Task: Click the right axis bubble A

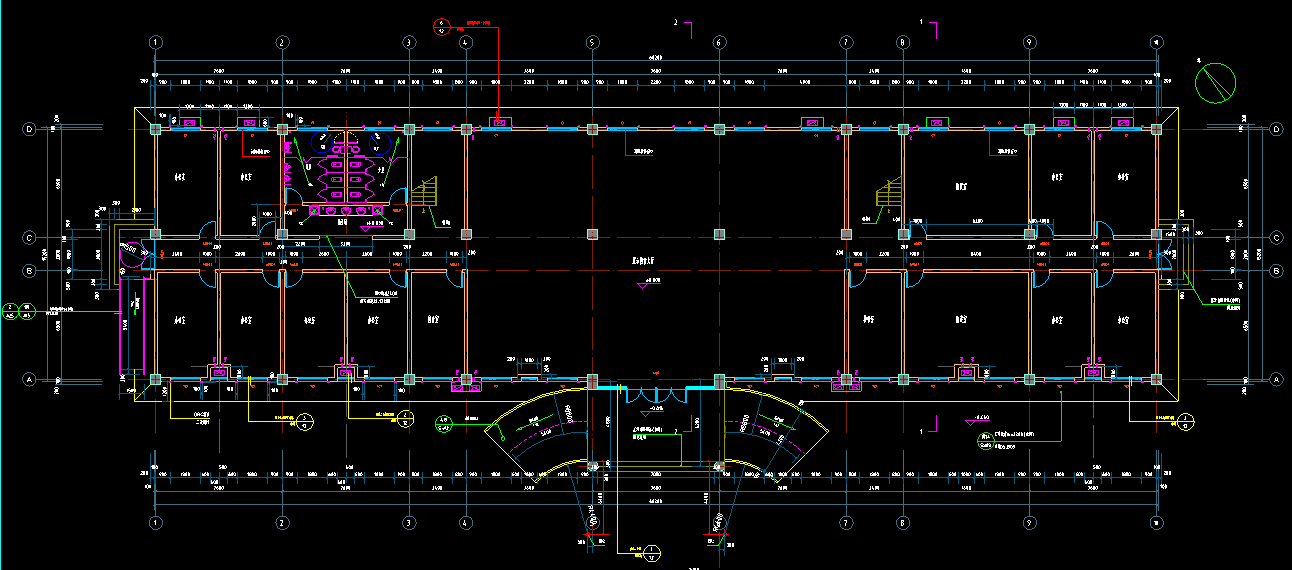Action: 1276,380
